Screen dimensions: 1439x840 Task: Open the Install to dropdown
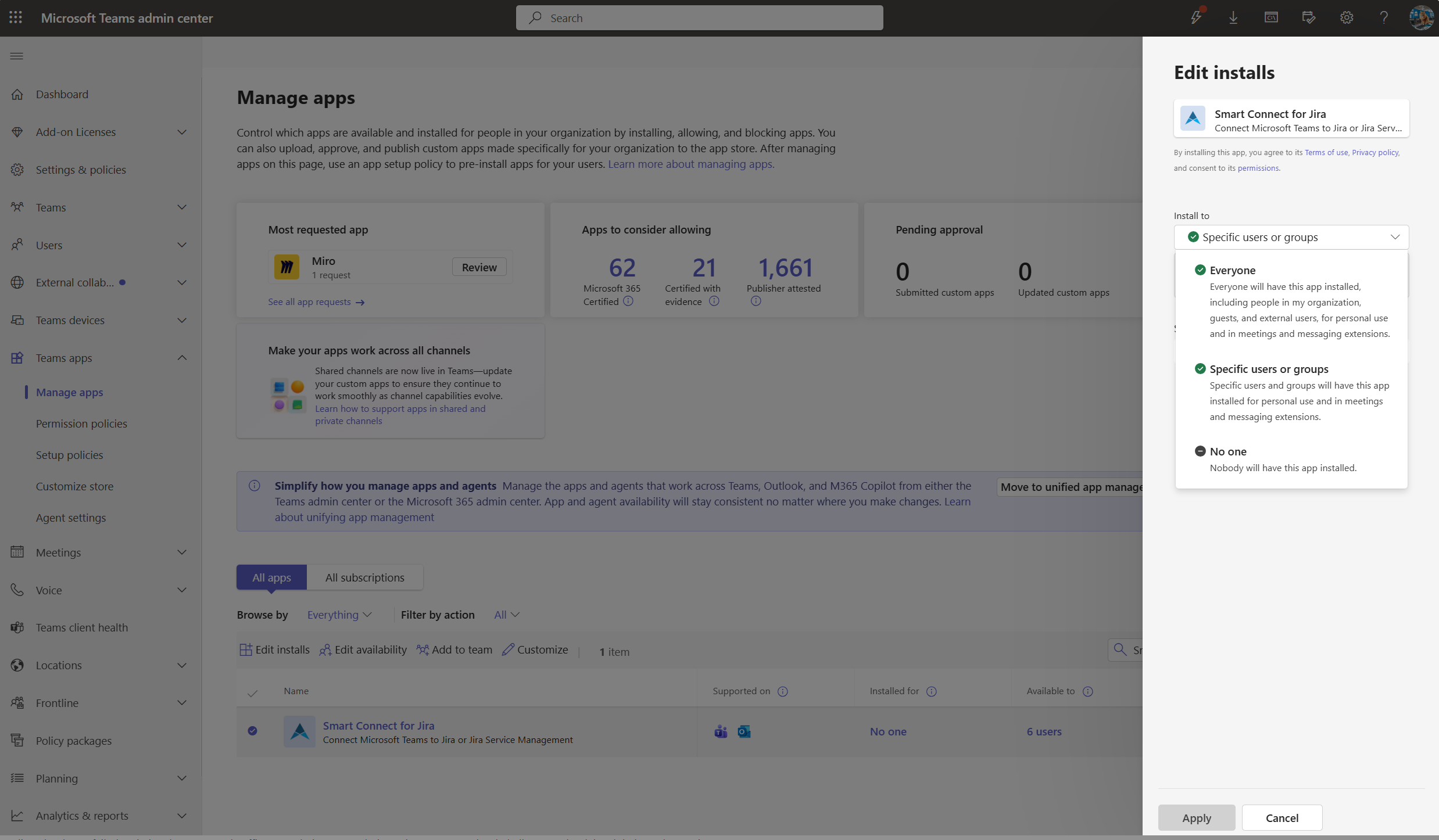click(1291, 237)
